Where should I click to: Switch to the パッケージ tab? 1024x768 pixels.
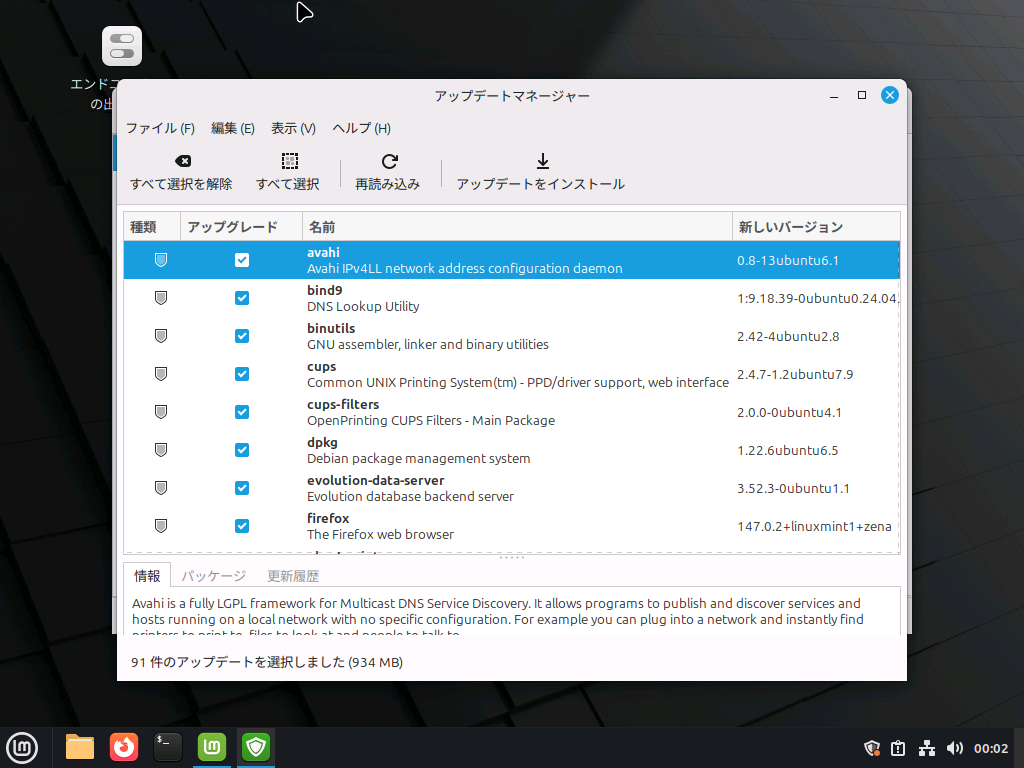(213, 576)
